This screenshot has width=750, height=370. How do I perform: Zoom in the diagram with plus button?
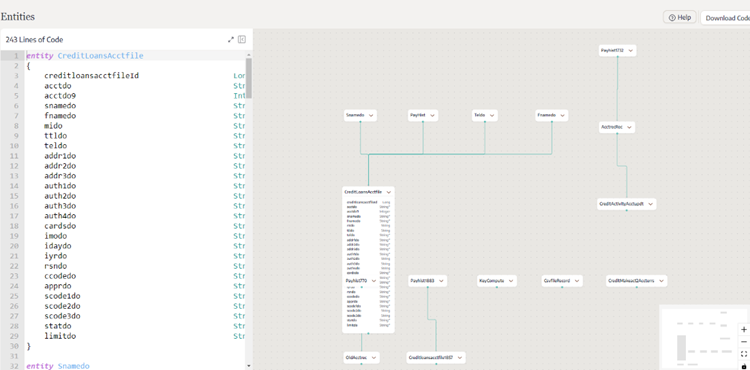tap(744, 330)
